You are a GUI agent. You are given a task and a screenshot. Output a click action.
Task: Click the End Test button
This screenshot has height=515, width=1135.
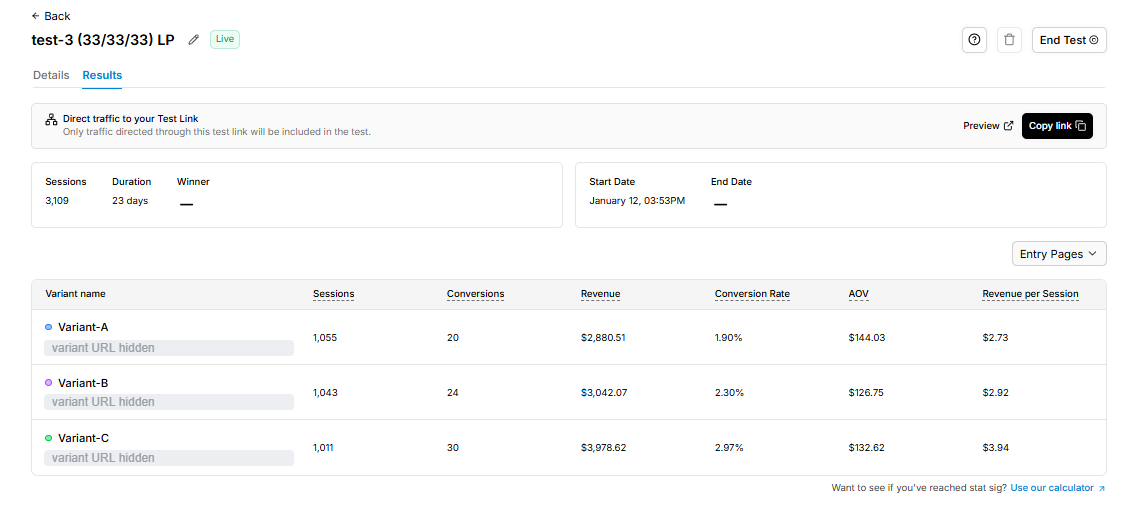coord(1069,40)
